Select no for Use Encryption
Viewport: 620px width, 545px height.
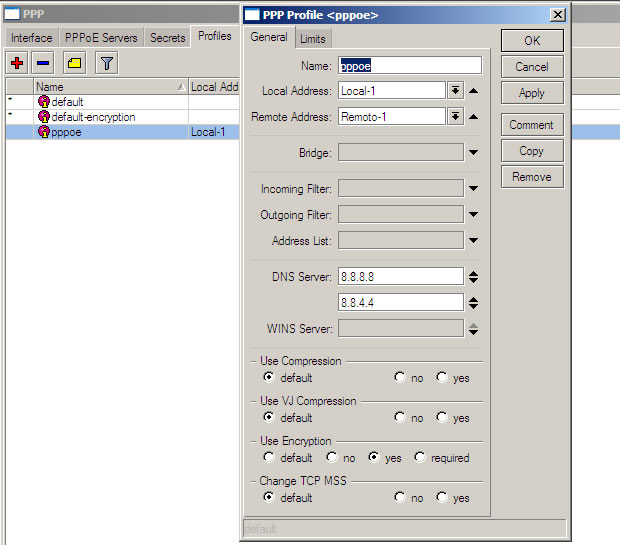(332, 457)
